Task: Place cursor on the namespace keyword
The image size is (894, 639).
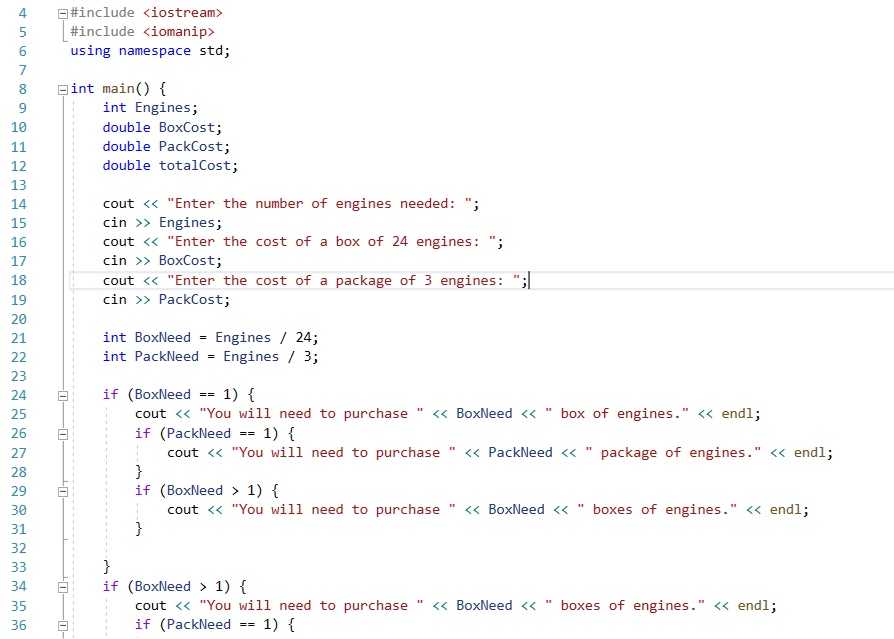Action: click(x=154, y=50)
